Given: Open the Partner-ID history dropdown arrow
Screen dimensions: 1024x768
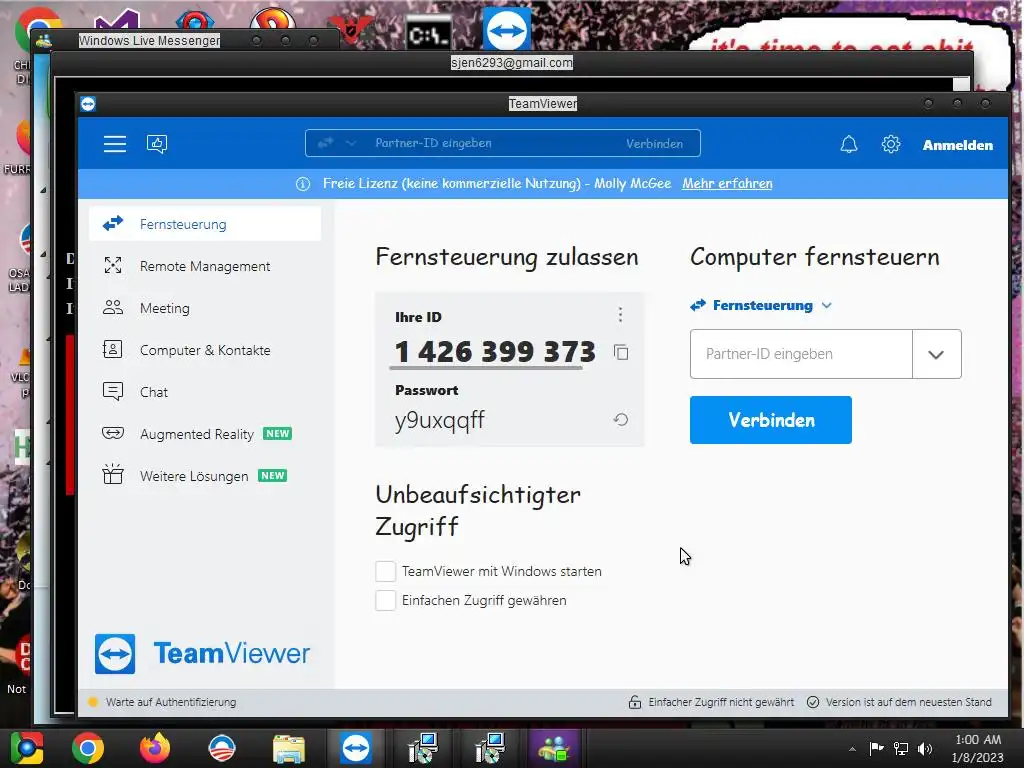Looking at the screenshot, I should (936, 355).
